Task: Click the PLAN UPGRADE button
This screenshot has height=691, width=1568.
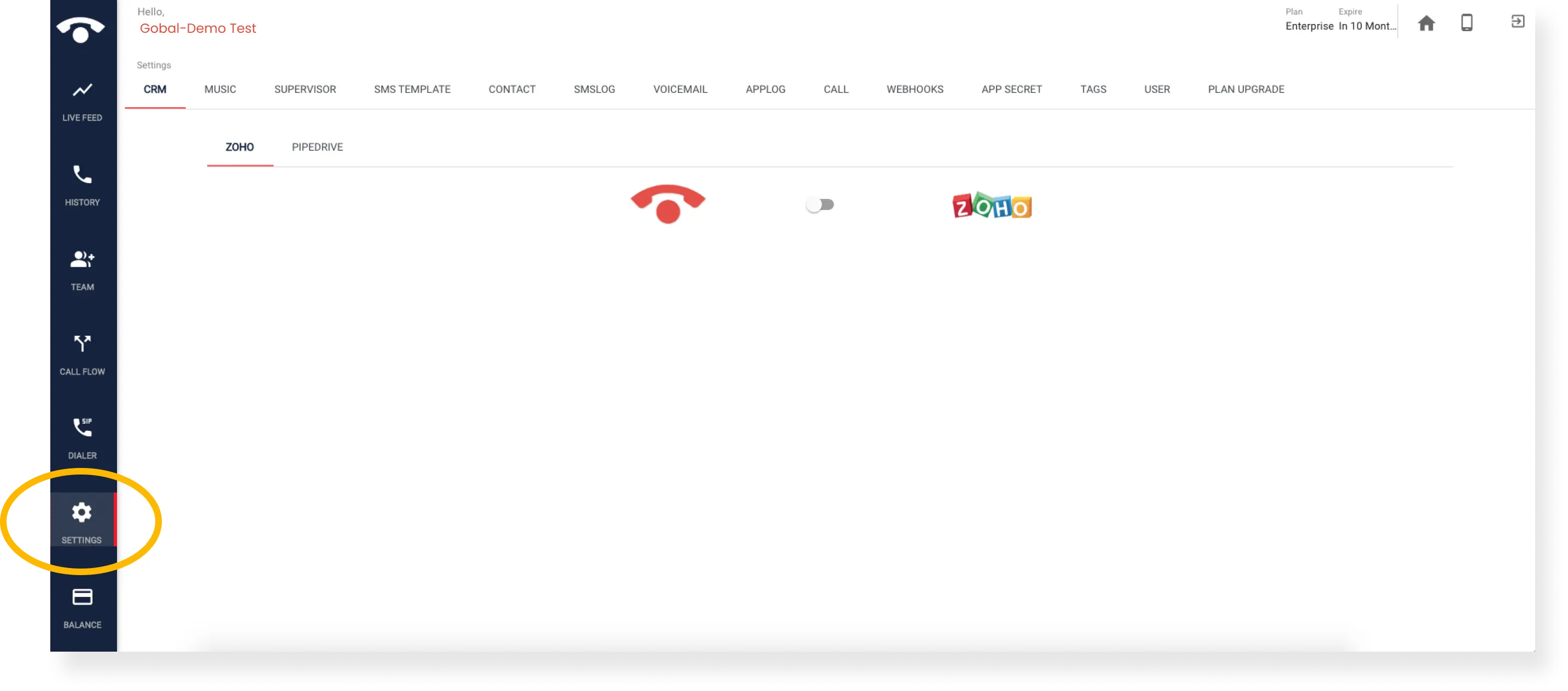Action: pyautogui.click(x=1246, y=89)
